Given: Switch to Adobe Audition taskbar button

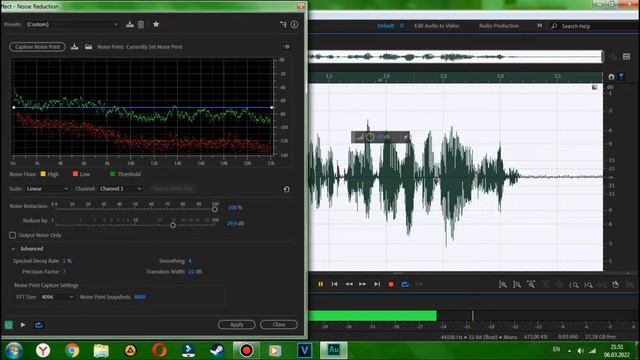Looking at the screenshot, I should [x=333, y=350].
